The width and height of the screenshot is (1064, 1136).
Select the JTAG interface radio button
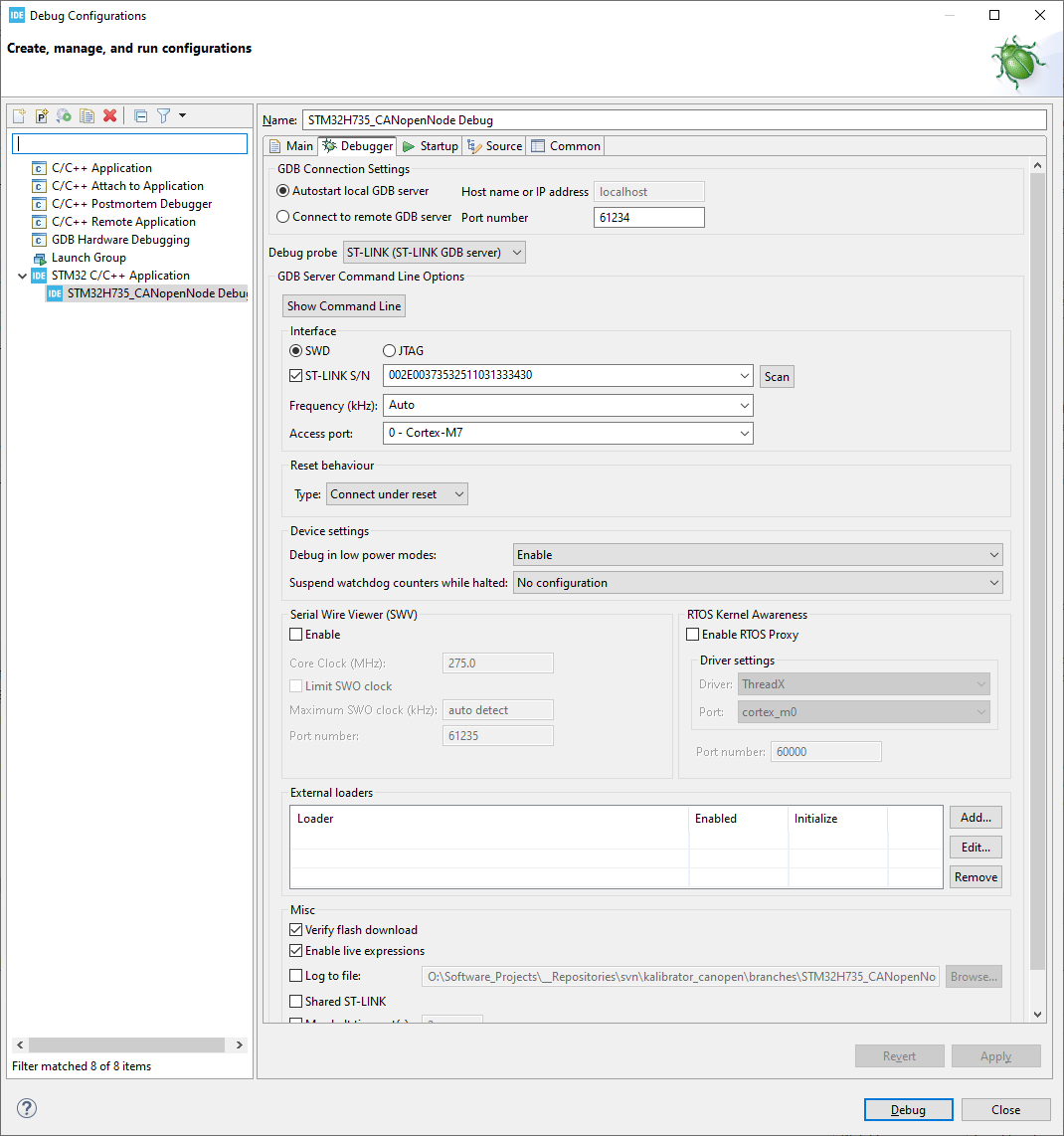click(389, 350)
